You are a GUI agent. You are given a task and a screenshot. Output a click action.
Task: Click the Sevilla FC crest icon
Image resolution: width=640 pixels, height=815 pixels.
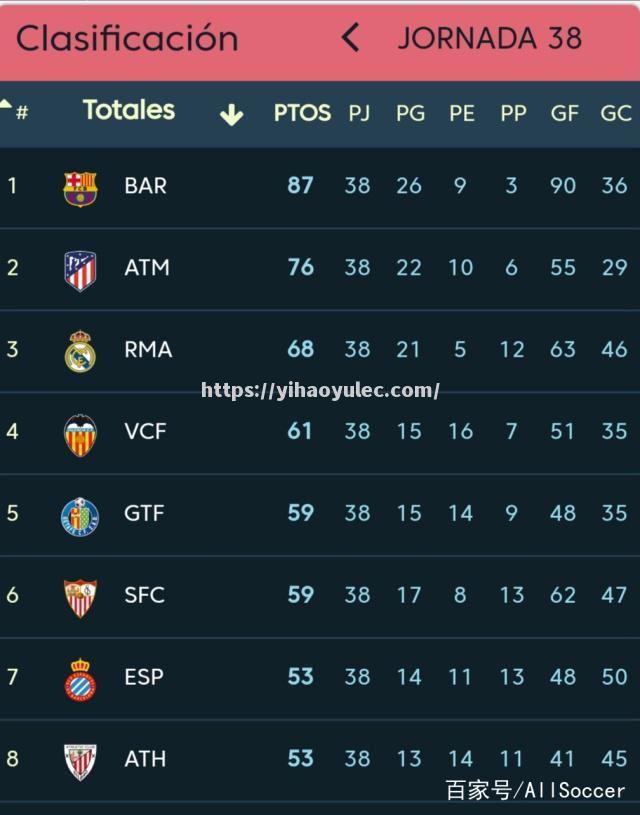[x=80, y=598]
